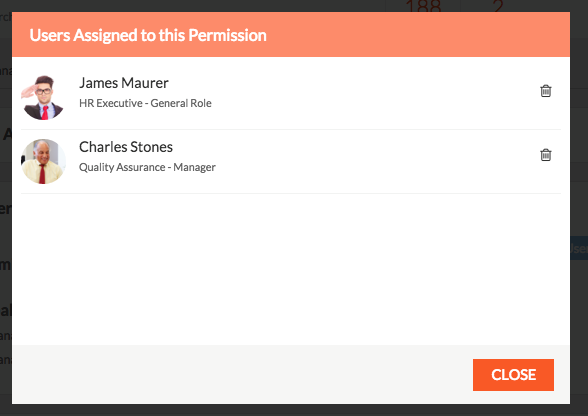The image size is (588, 416).
Task: Open James Maurer's saluting avatar photo
Action: click(x=43, y=98)
